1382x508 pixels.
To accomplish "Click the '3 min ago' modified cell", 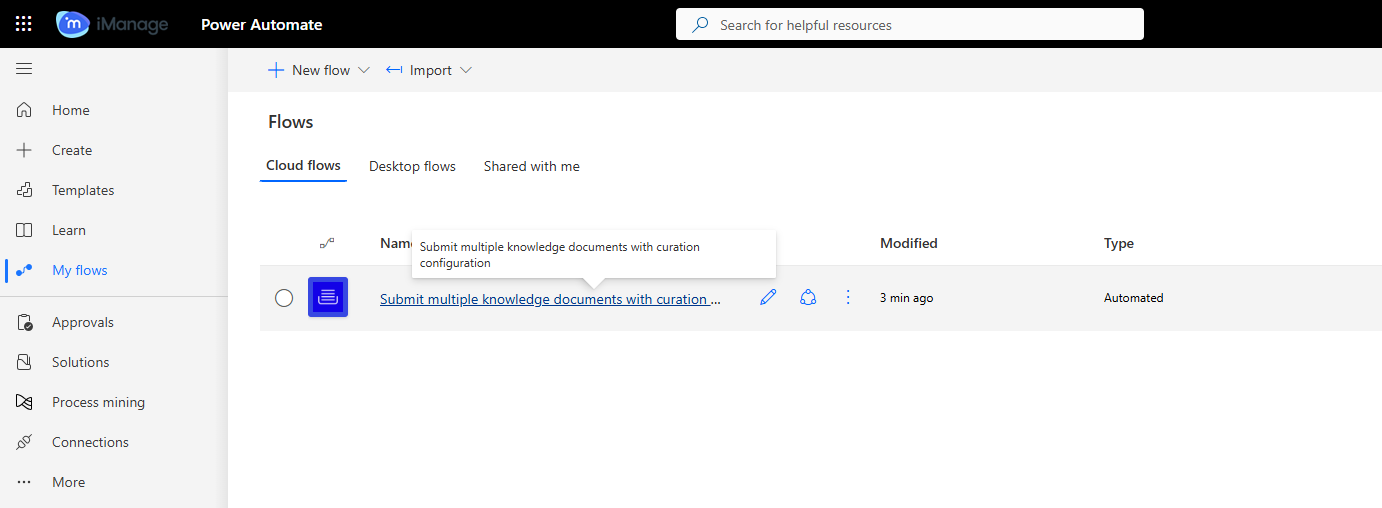I will [x=907, y=298].
